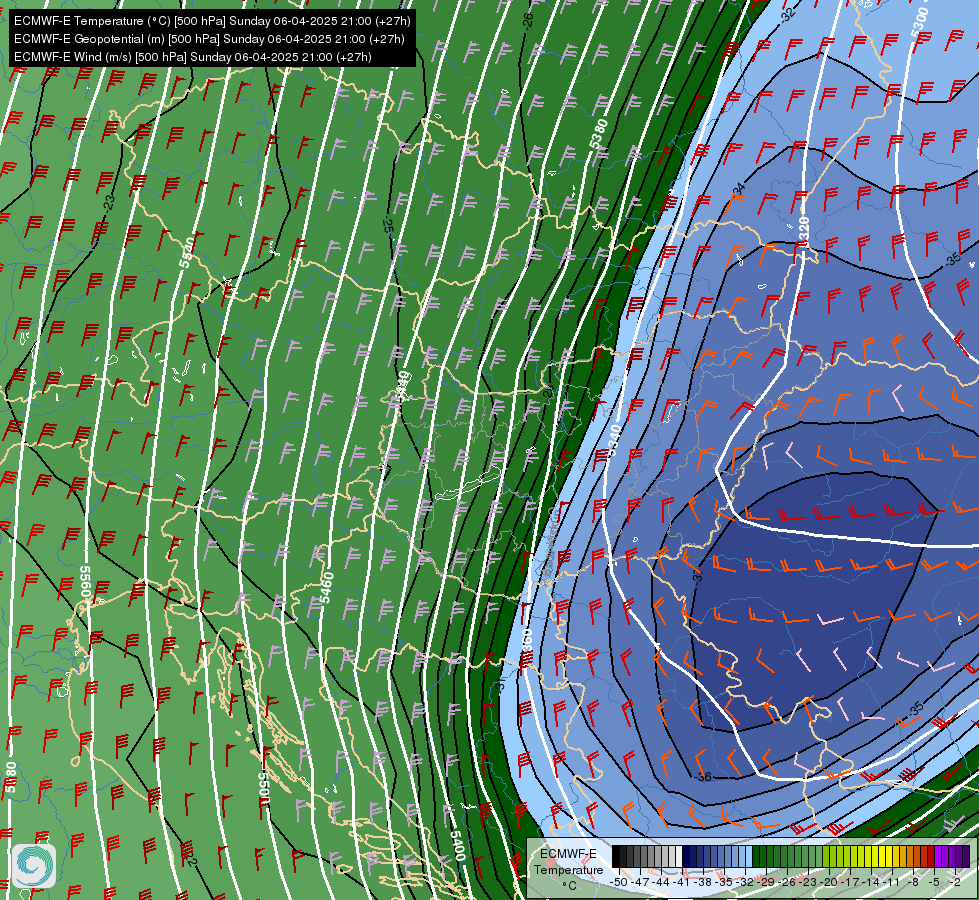The height and width of the screenshot is (900, 979).
Task: Click the 5460 geopotential contour label
Action: click(326, 588)
